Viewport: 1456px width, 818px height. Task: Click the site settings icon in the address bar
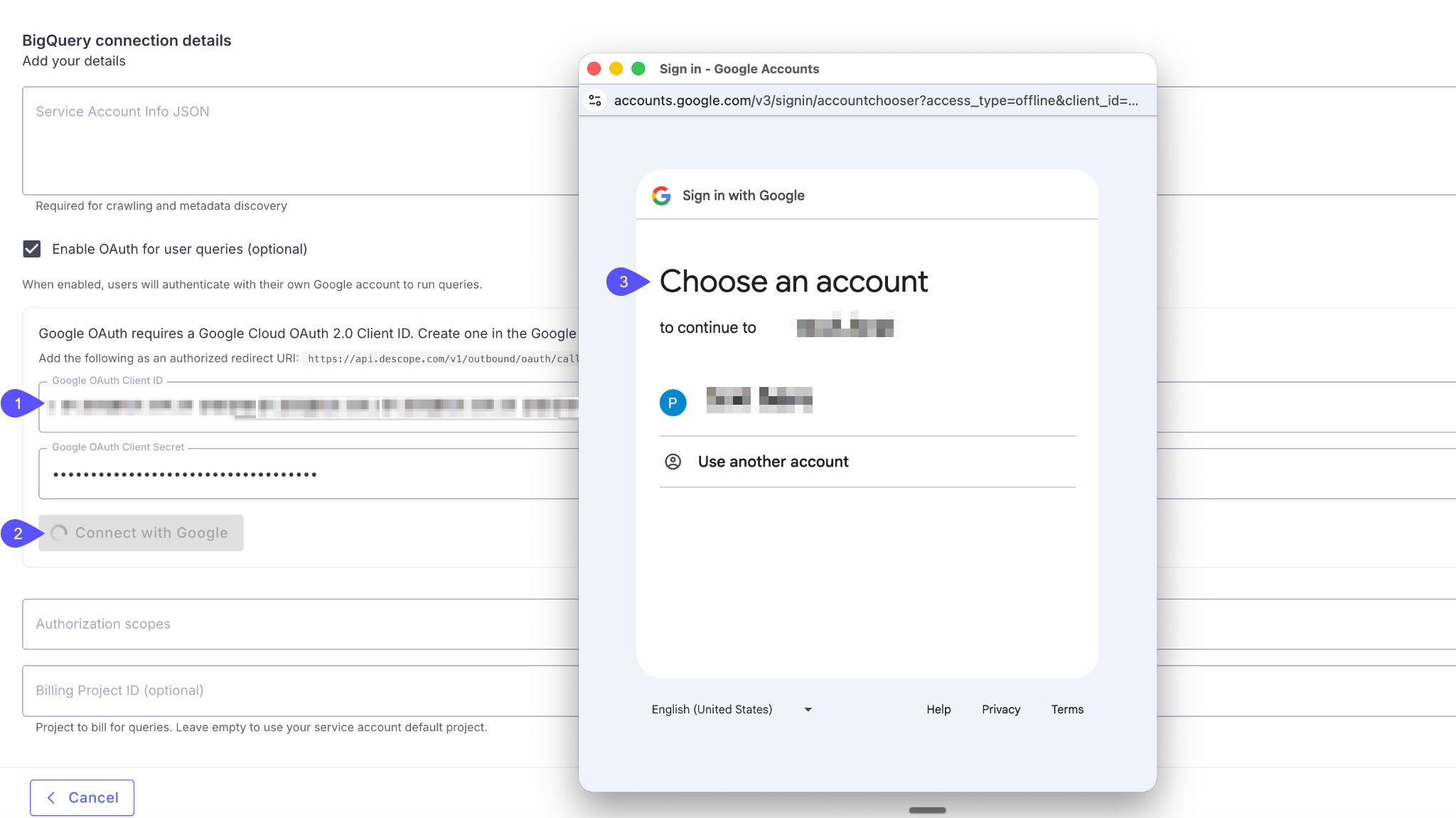(595, 100)
